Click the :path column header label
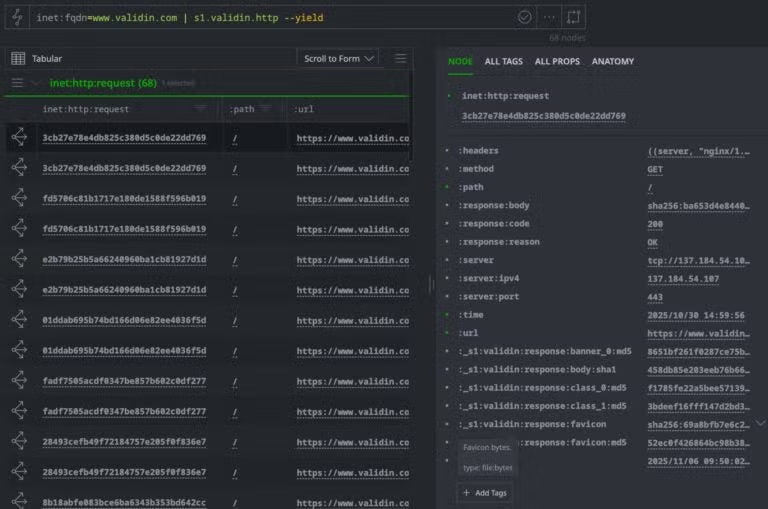Viewport: 768px width, 509px height. point(242,109)
